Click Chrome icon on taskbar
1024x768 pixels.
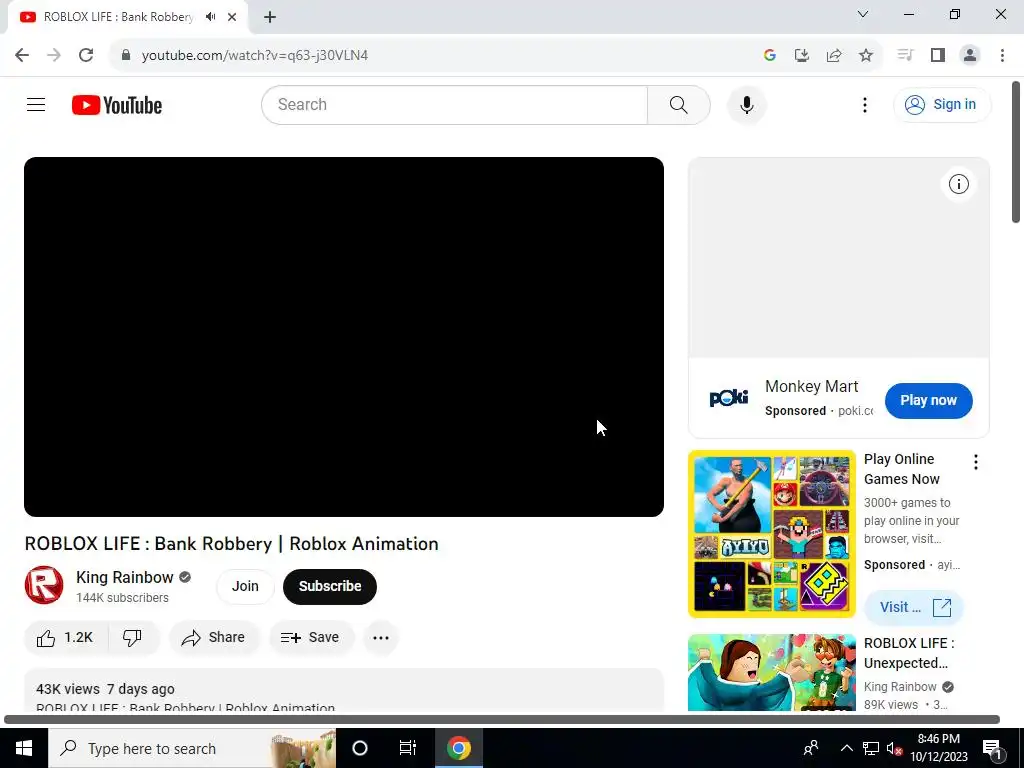458,748
